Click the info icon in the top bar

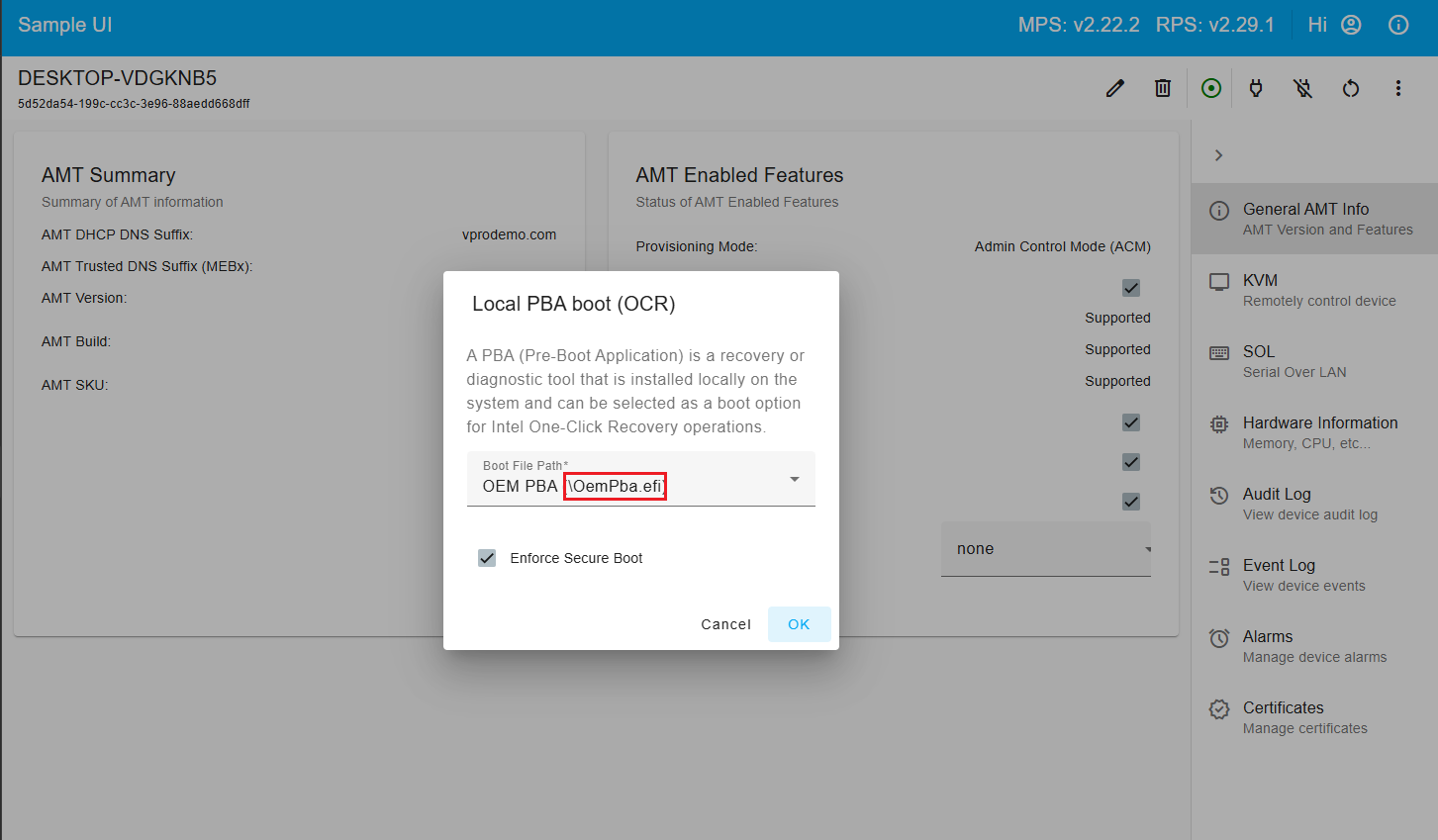tap(1397, 25)
